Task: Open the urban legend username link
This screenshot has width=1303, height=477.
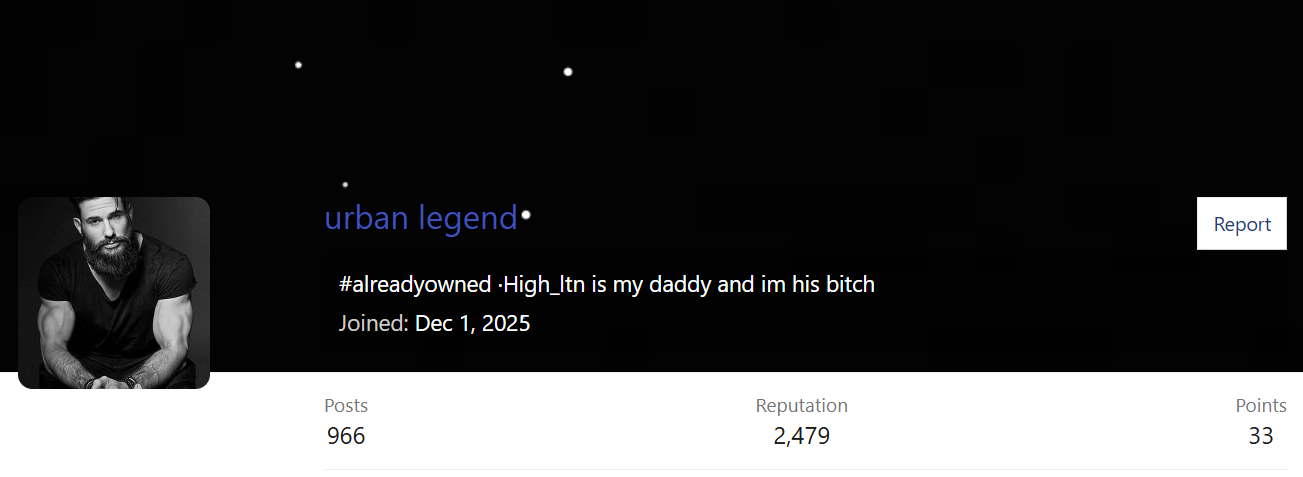Action: (x=421, y=217)
